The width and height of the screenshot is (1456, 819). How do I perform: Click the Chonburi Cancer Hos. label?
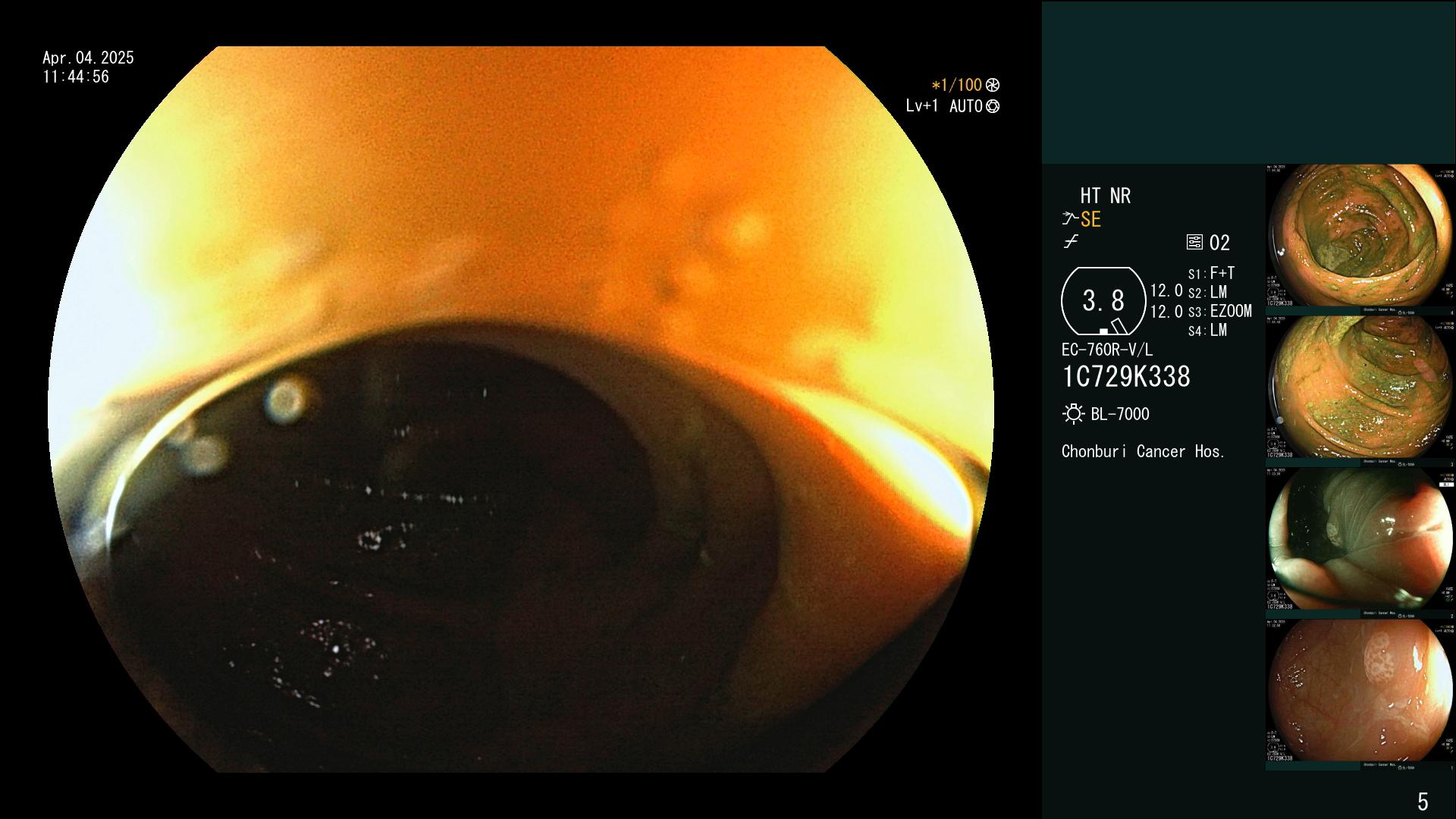pos(1143,452)
